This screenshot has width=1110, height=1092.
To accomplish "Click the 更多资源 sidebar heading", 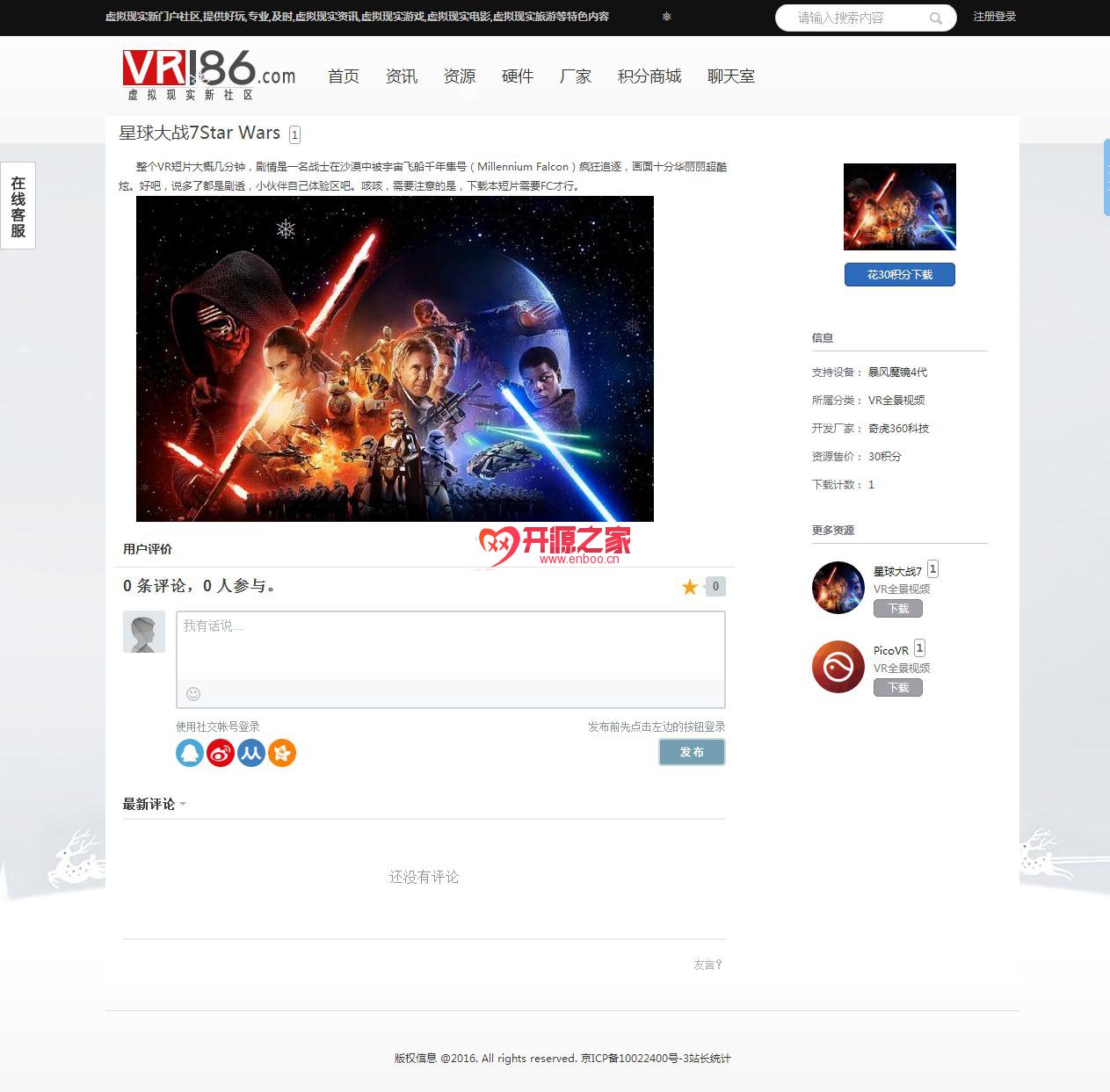I will (833, 531).
